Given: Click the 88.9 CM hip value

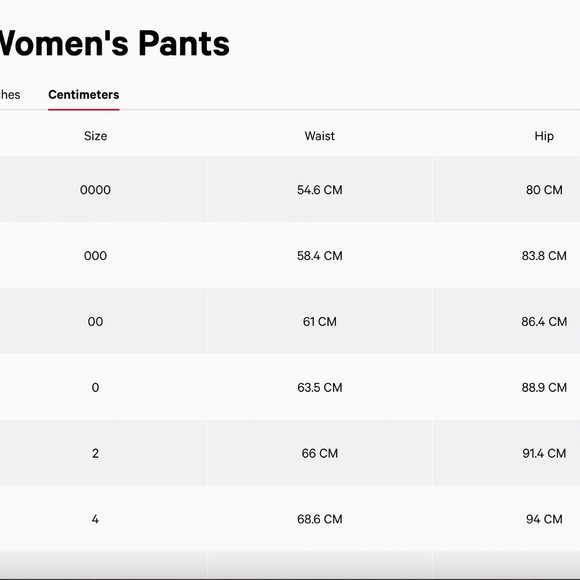Looking at the screenshot, I should coord(544,388).
